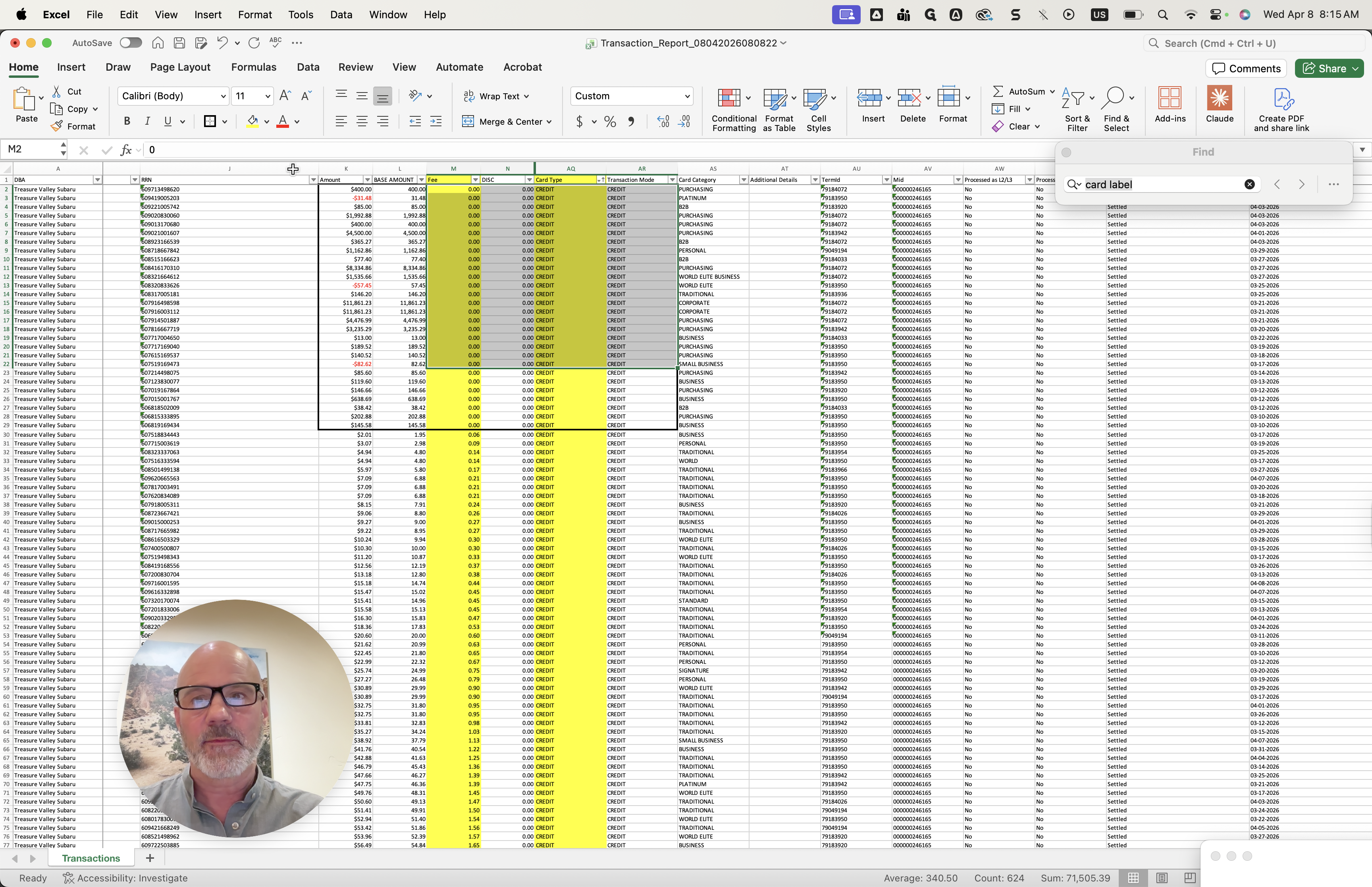Open Conditional Formatting icon
This screenshot has width=1372, height=887.
(x=728, y=98)
